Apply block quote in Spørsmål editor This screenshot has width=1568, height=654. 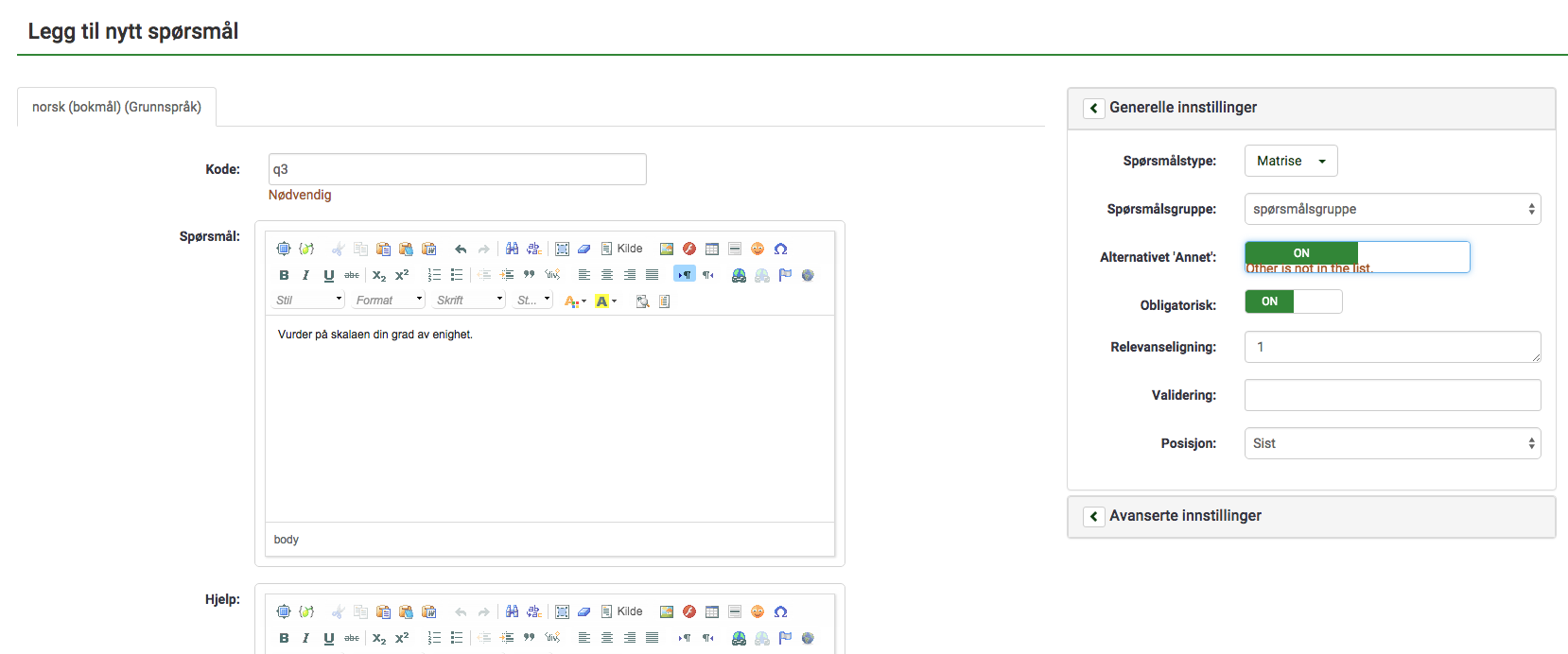[x=530, y=275]
